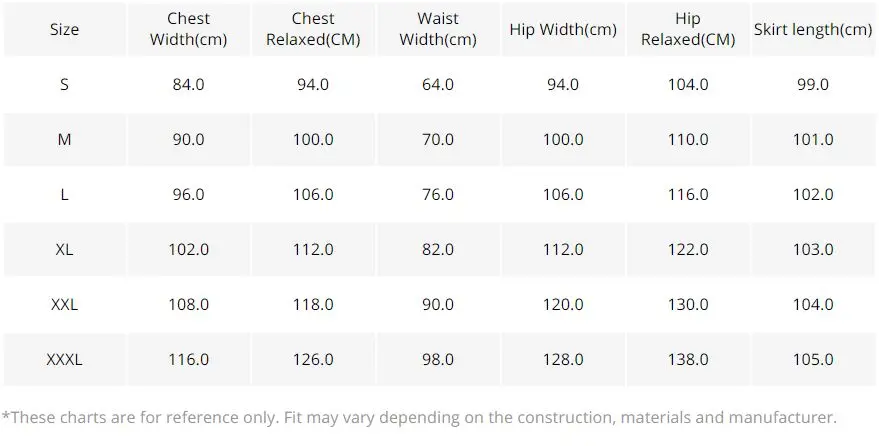
Task: Click the reference-only disclaimer text
Action: tap(419, 417)
